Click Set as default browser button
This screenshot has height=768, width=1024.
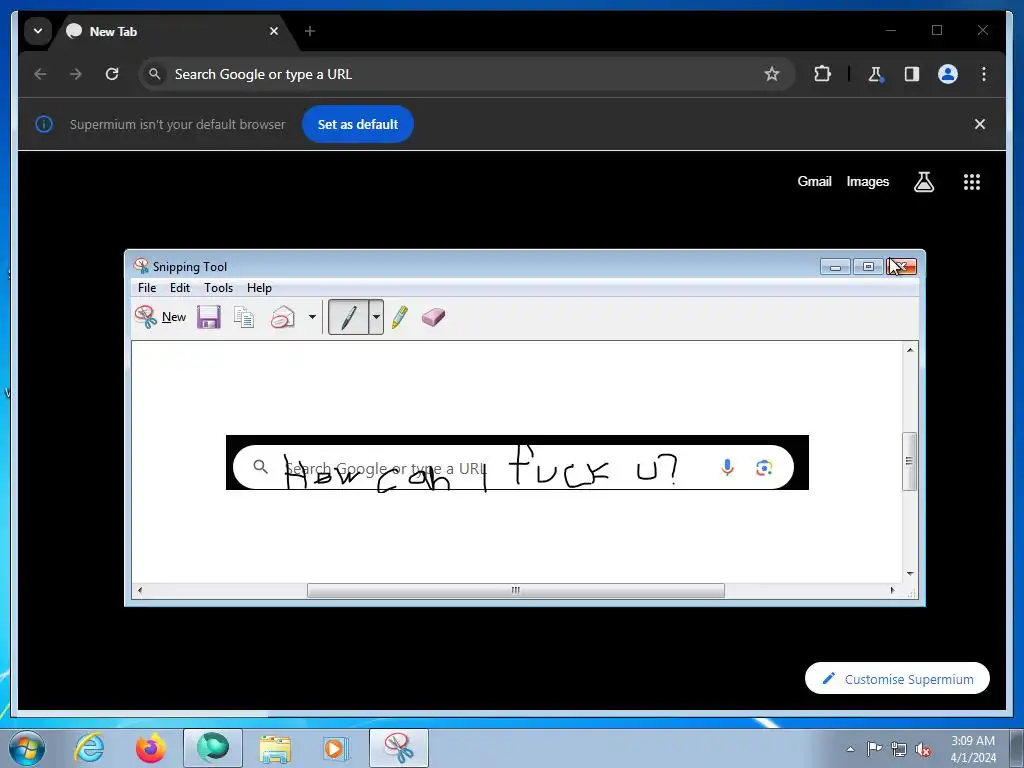[358, 124]
